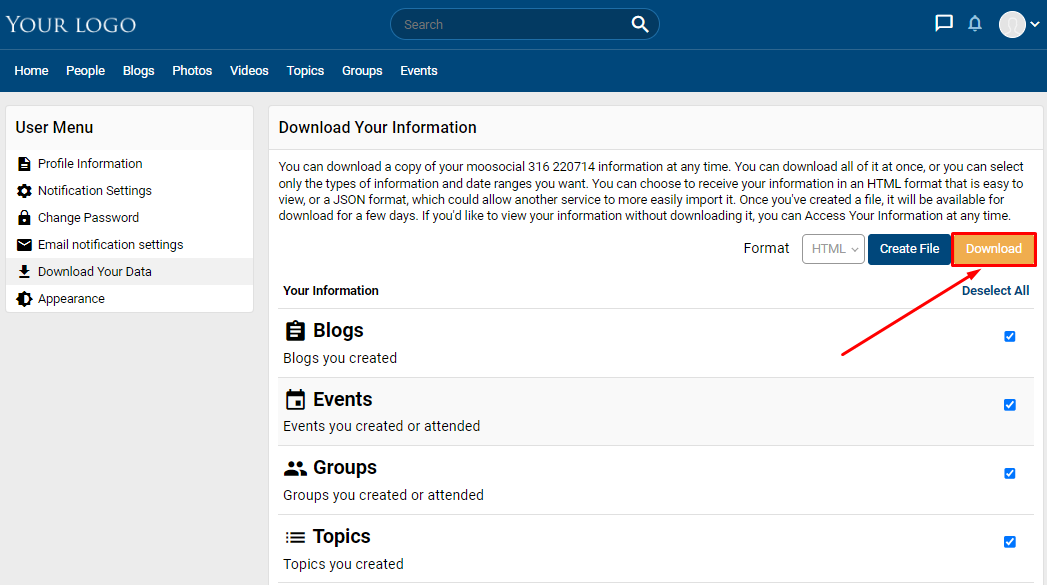Click the Profile Information document icon

pyautogui.click(x=24, y=164)
